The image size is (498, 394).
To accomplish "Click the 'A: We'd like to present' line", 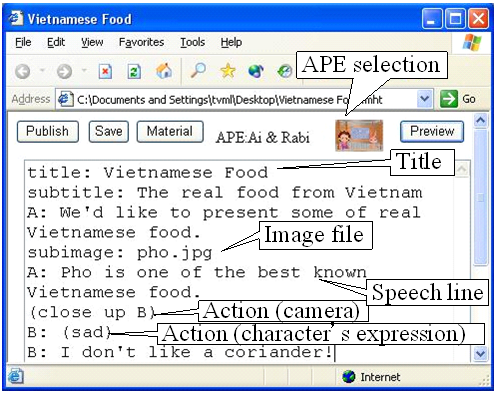I will click(x=224, y=212).
